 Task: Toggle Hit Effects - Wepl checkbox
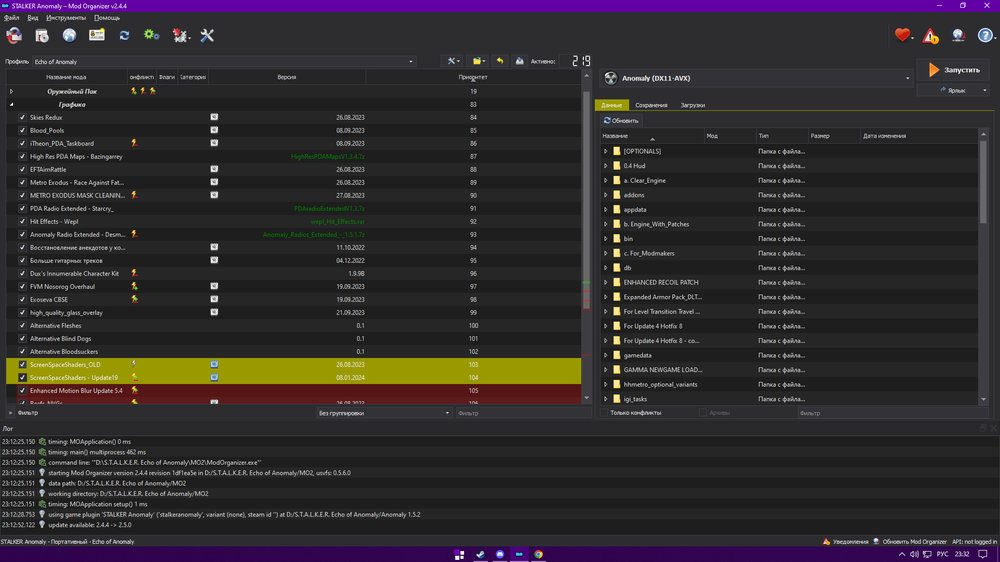pos(22,221)
